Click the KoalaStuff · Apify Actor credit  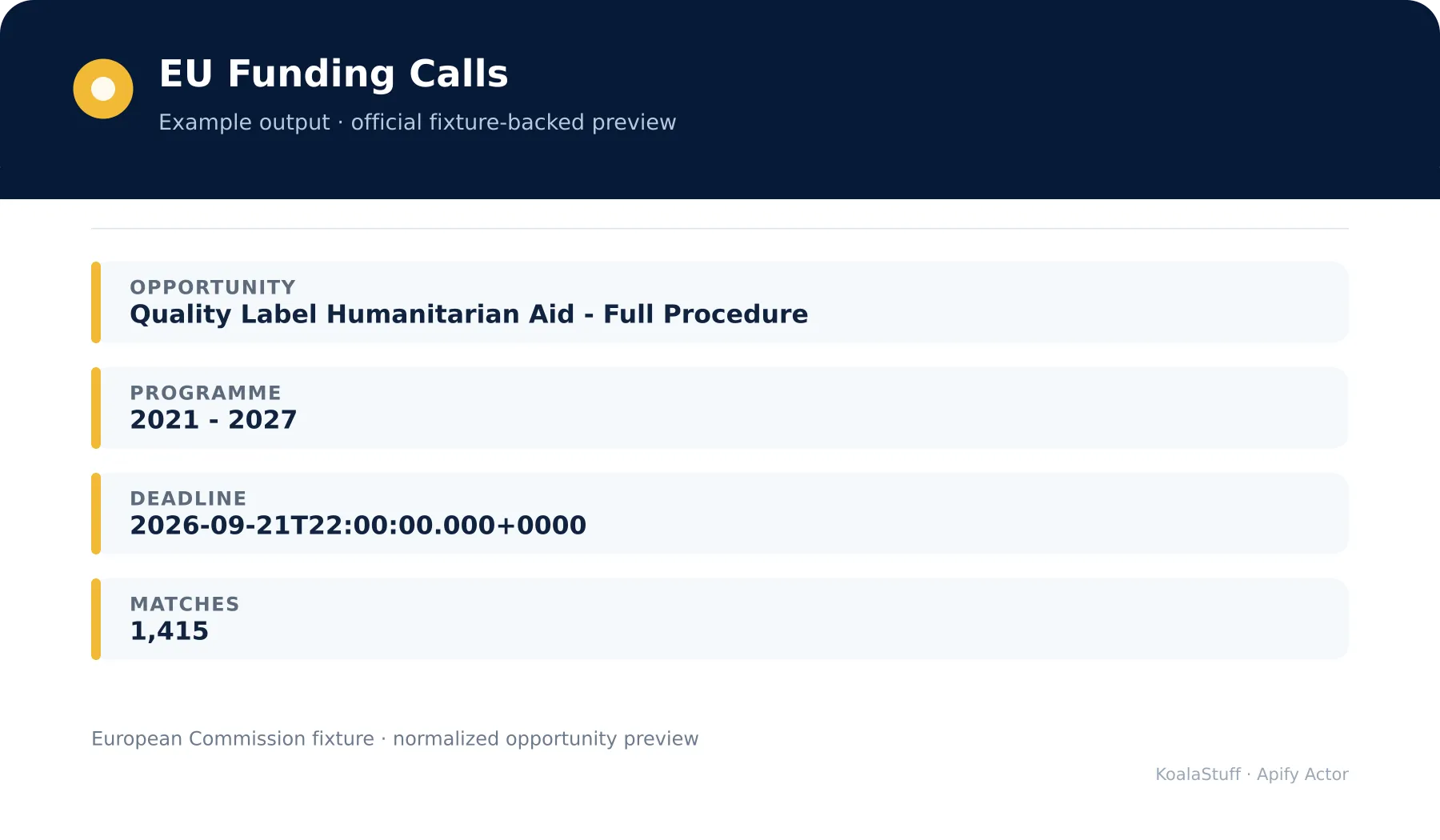coord(1252,774)
